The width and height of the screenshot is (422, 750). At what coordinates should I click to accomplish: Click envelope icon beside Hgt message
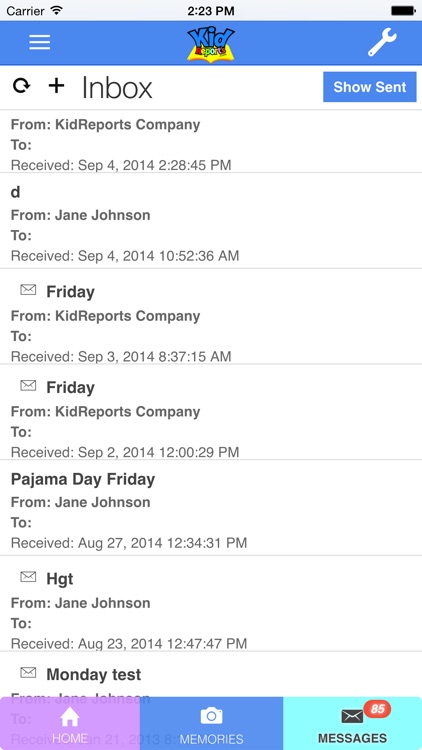(28, 577)
